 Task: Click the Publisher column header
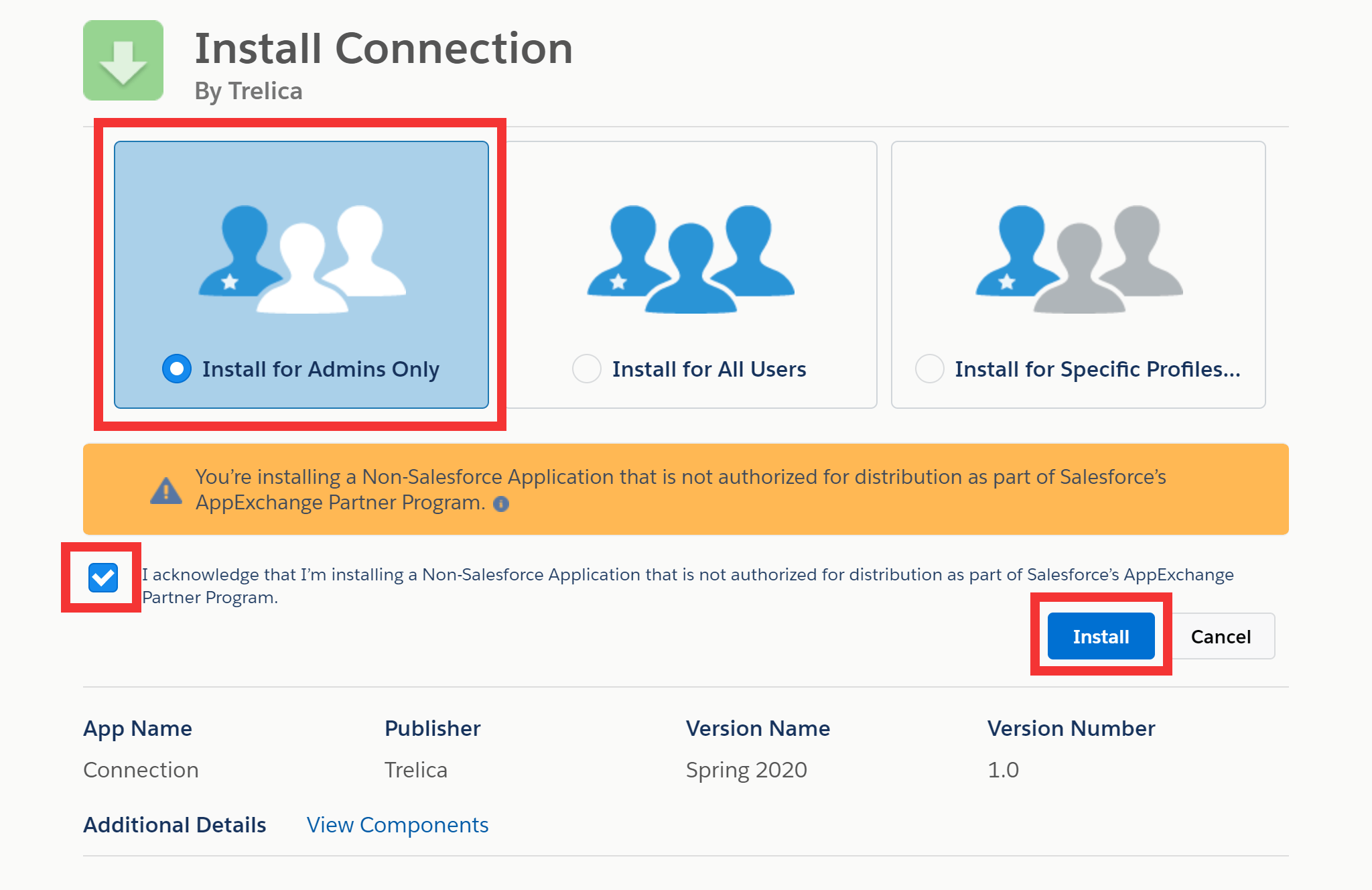coord(433,728)
